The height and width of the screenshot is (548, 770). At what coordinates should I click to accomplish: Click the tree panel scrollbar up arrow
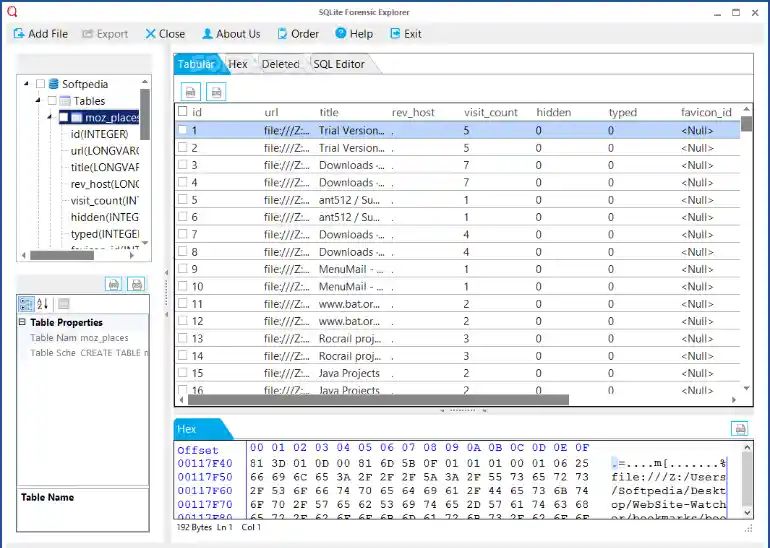145,82
